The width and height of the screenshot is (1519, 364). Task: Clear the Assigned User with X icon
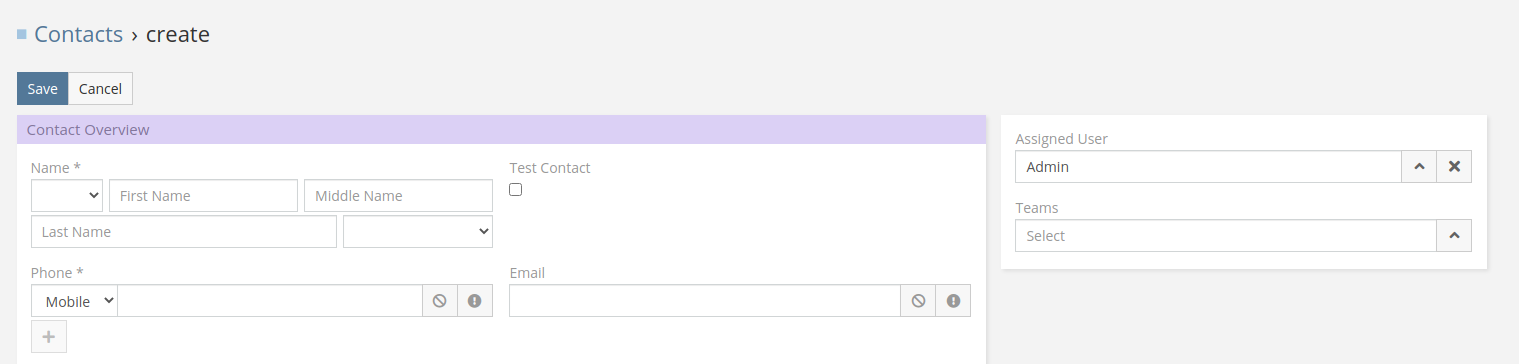tap(1454, 167)
